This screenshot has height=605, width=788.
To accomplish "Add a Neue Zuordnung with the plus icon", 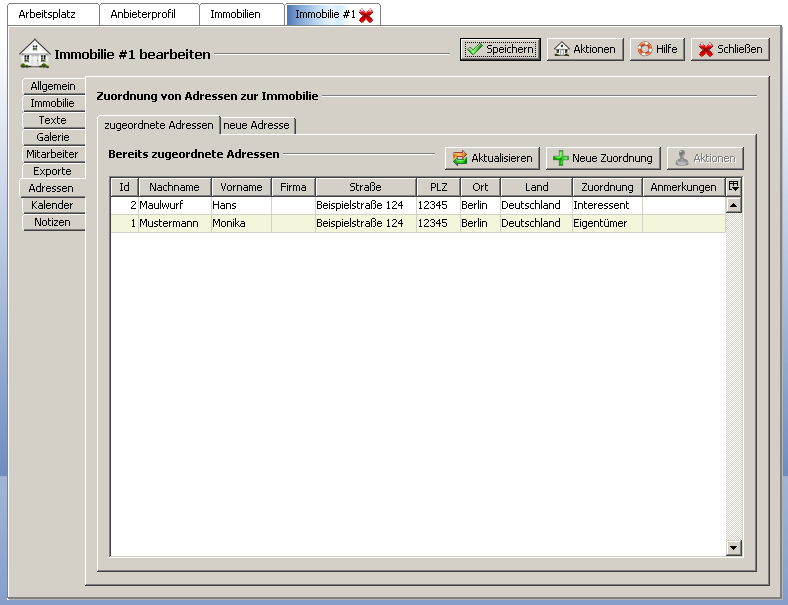I will [603, 158].
